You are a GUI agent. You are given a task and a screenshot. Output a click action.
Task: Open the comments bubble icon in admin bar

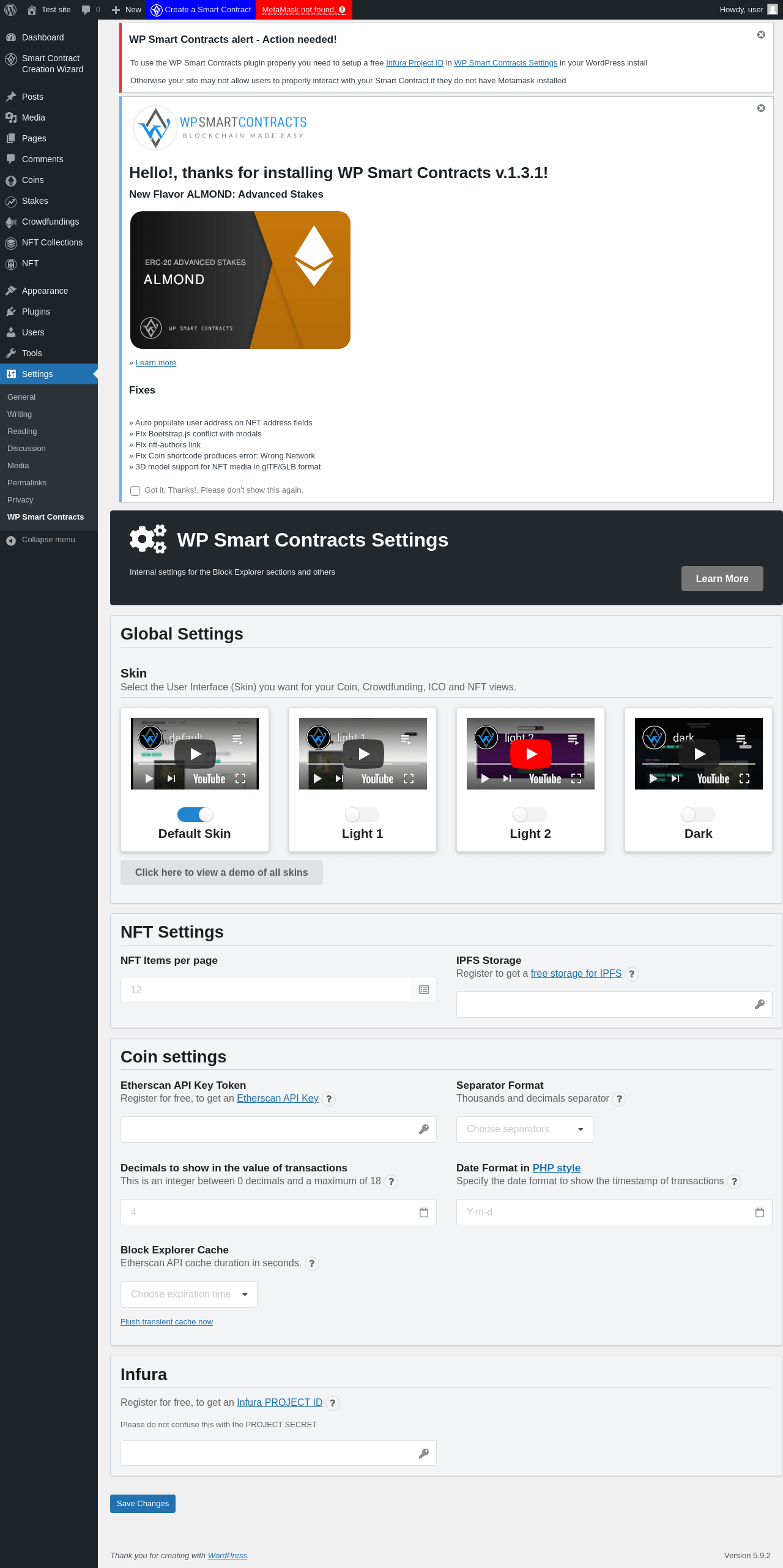point(86,10)
